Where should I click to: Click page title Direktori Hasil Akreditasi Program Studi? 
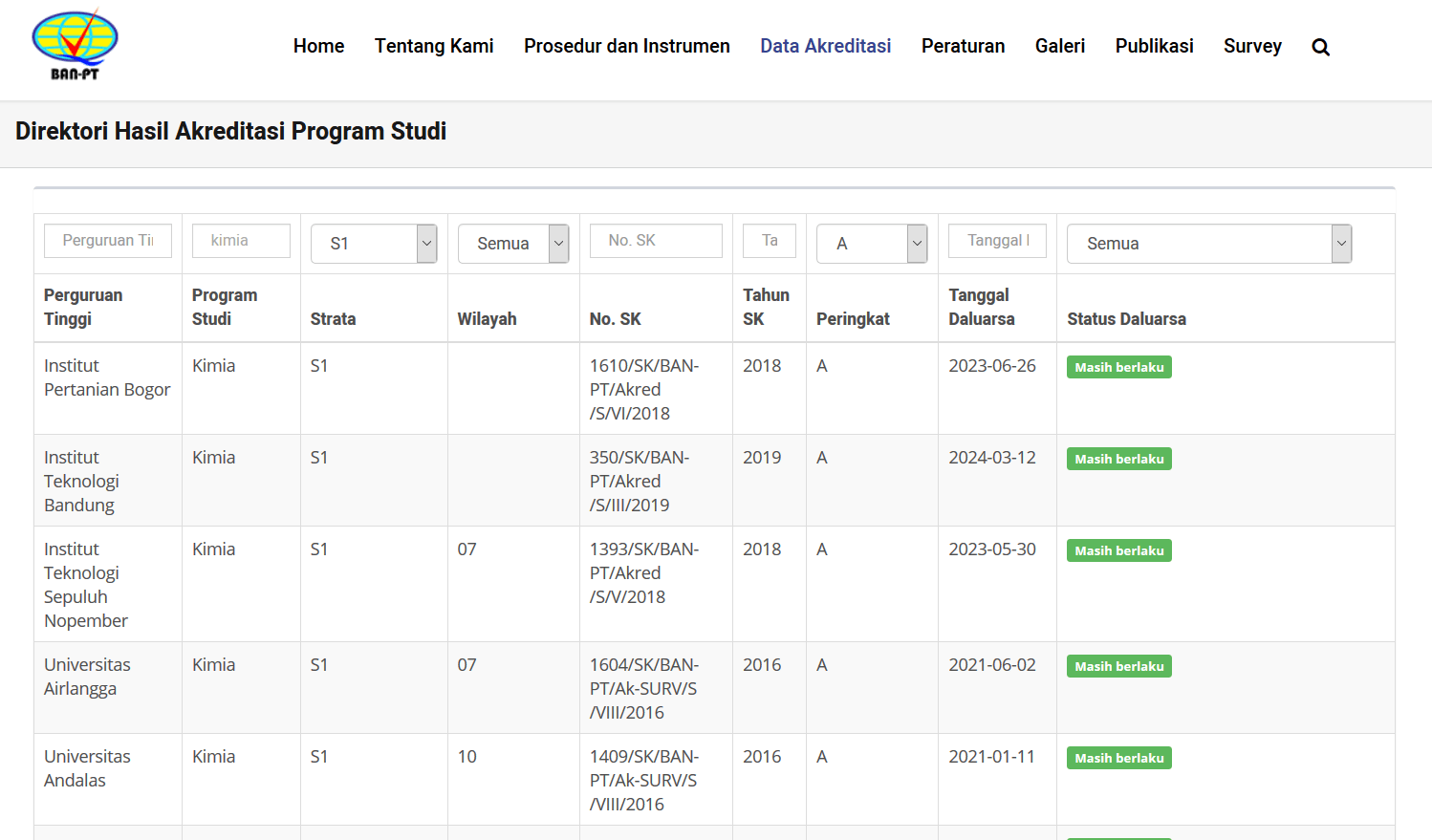[230, 131]
